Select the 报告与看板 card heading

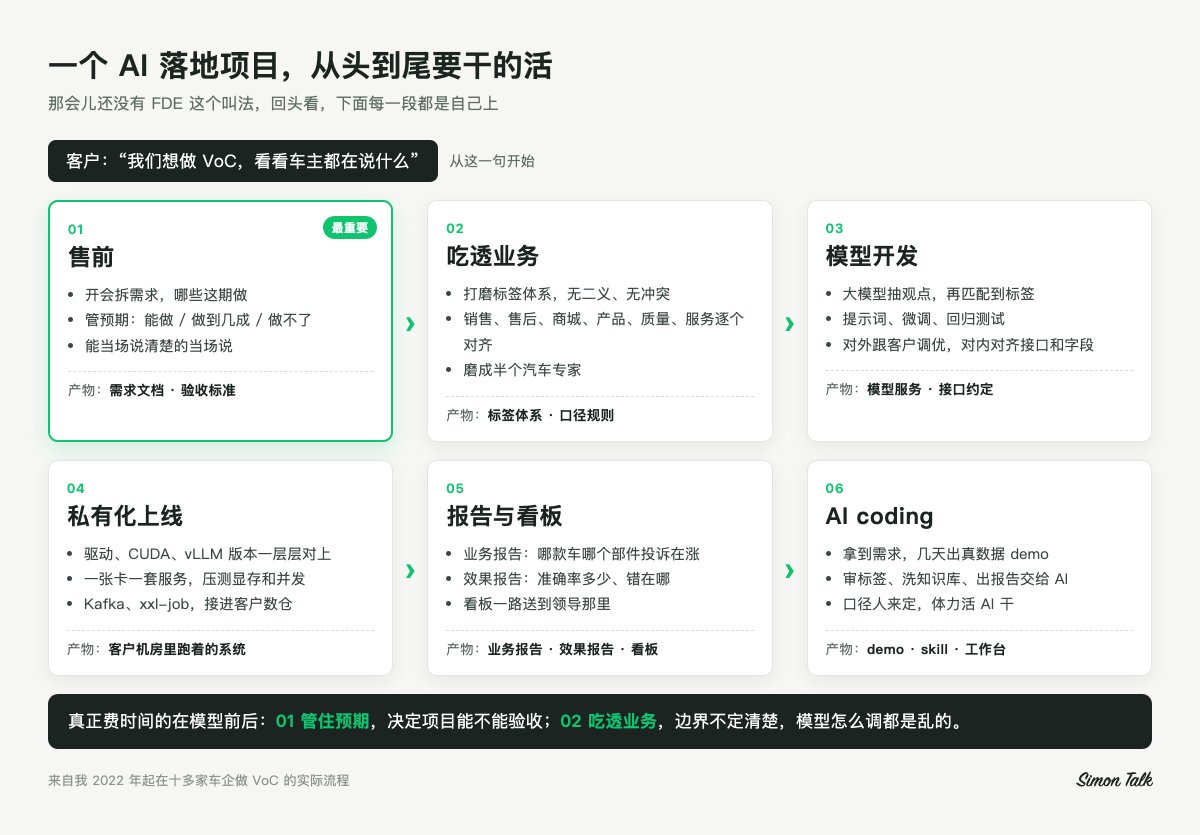pyautogui.click(x=505, y=517)
